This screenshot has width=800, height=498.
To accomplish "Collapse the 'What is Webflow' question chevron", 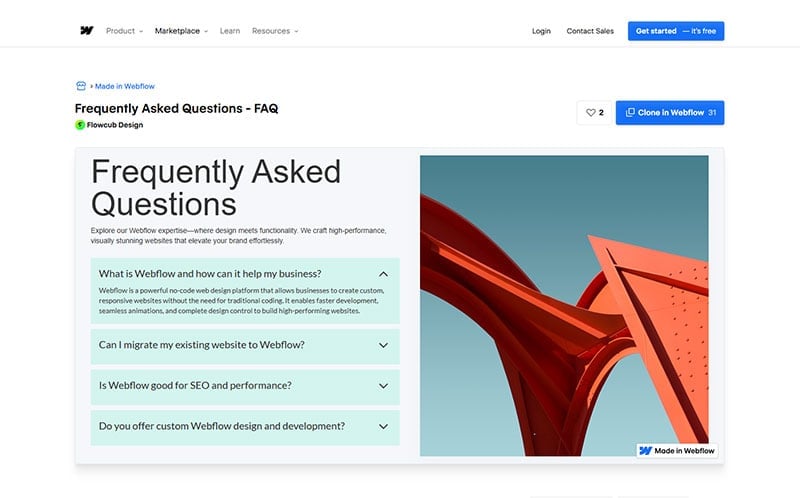I will pyautogui.click(x=383, y=274).
